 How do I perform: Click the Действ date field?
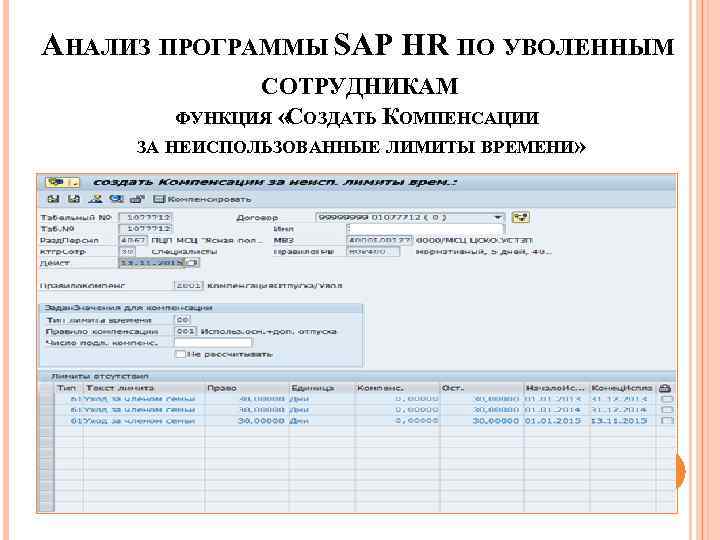point(152,263)
